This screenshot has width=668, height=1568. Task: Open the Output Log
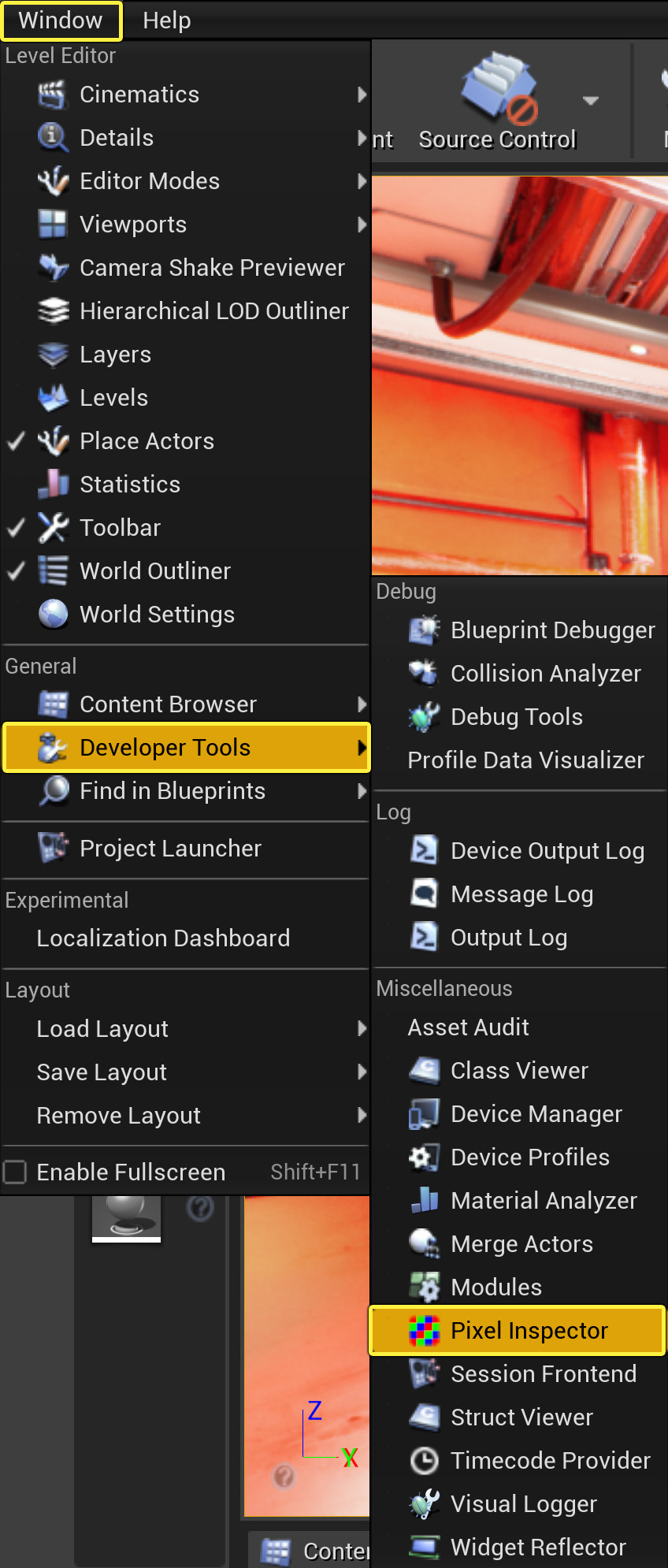[x=508, y=937]
